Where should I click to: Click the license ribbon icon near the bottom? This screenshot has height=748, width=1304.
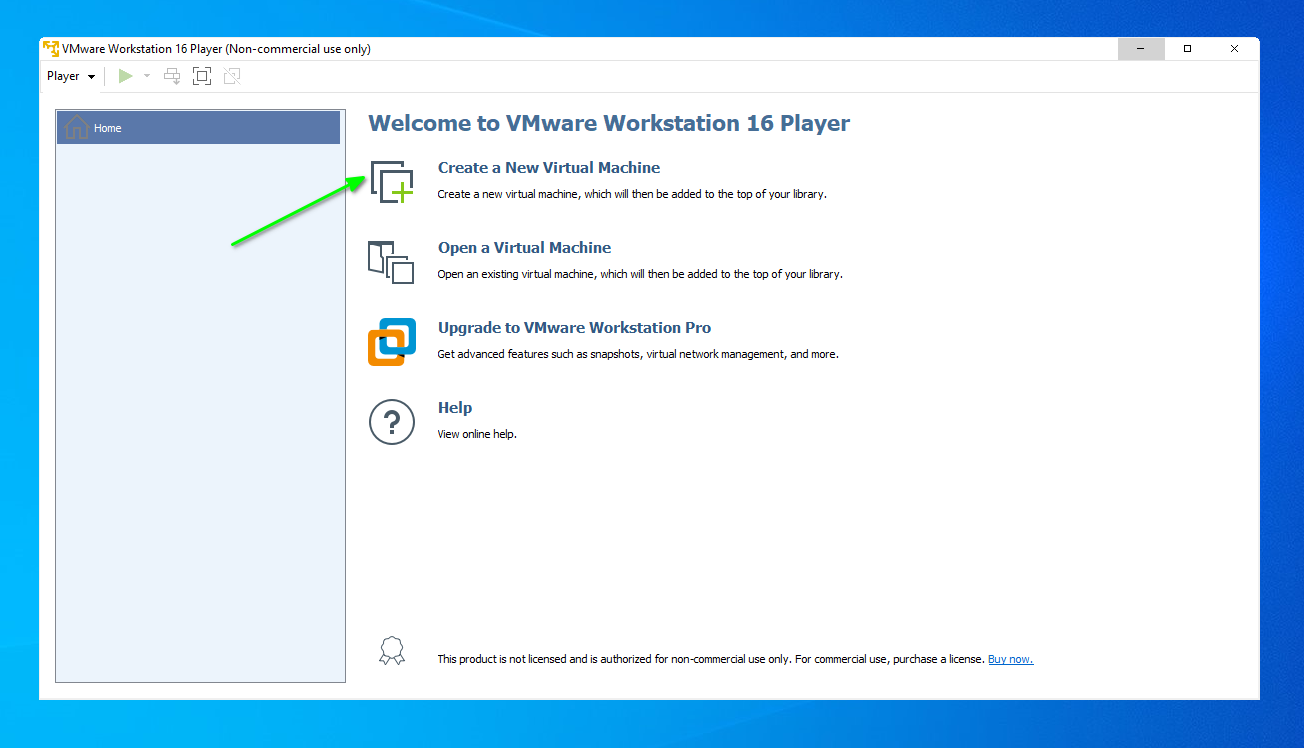(x=391, y=650)
